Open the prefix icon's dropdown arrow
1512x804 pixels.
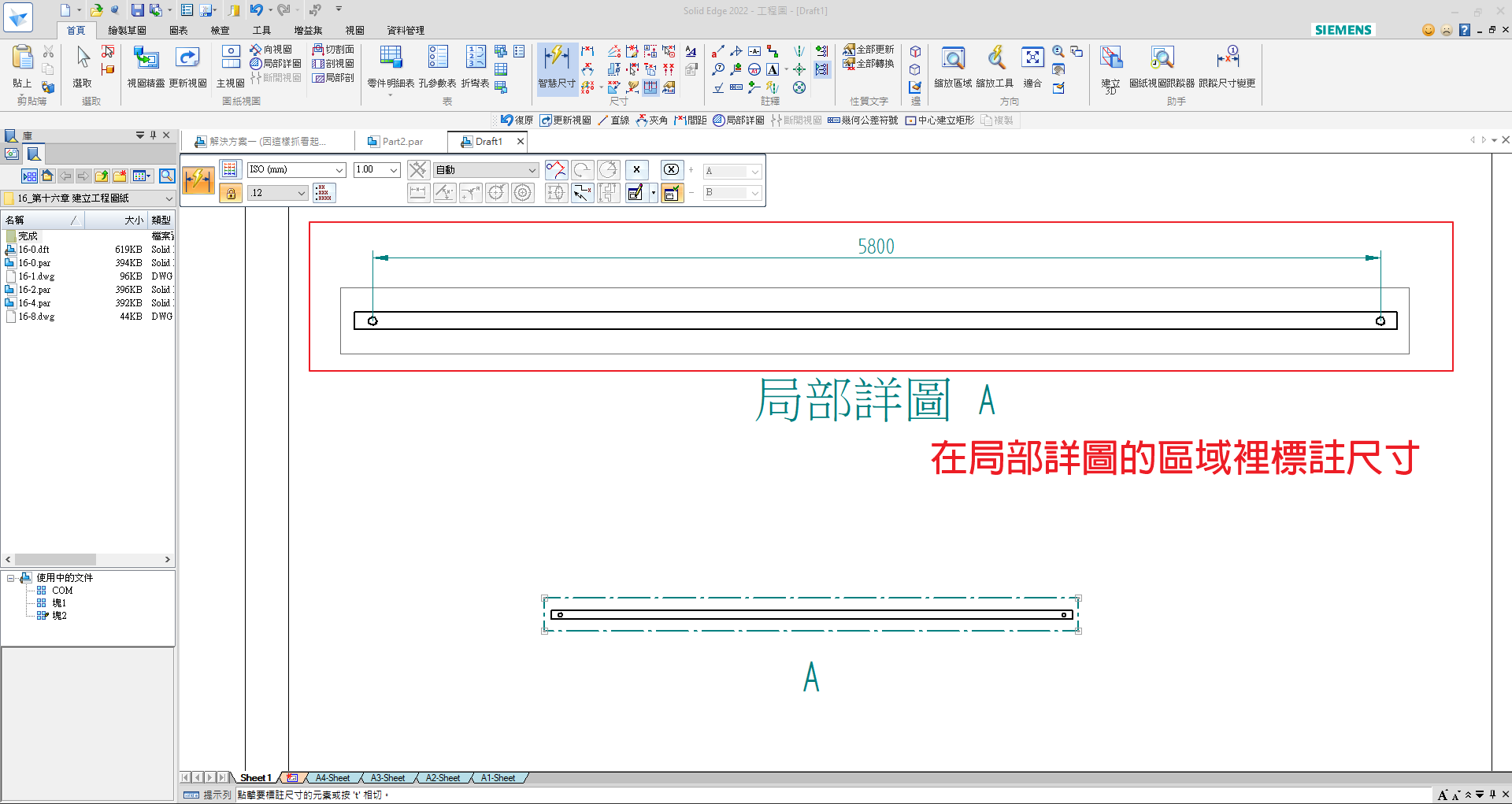[653, 193]
